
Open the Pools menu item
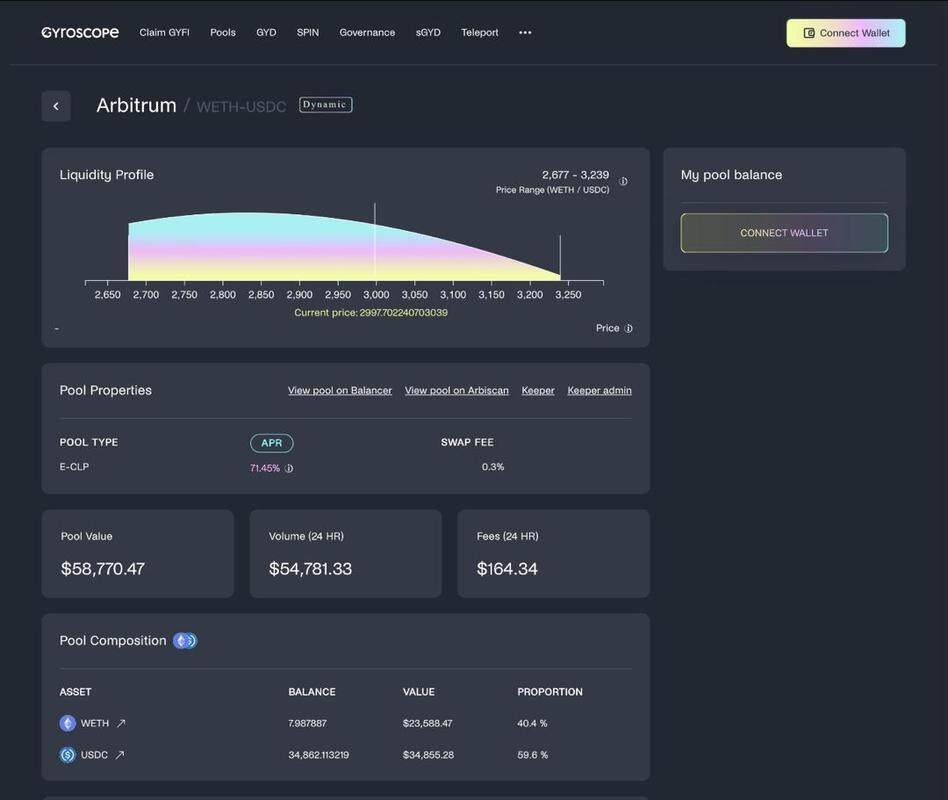coord(223,33)
